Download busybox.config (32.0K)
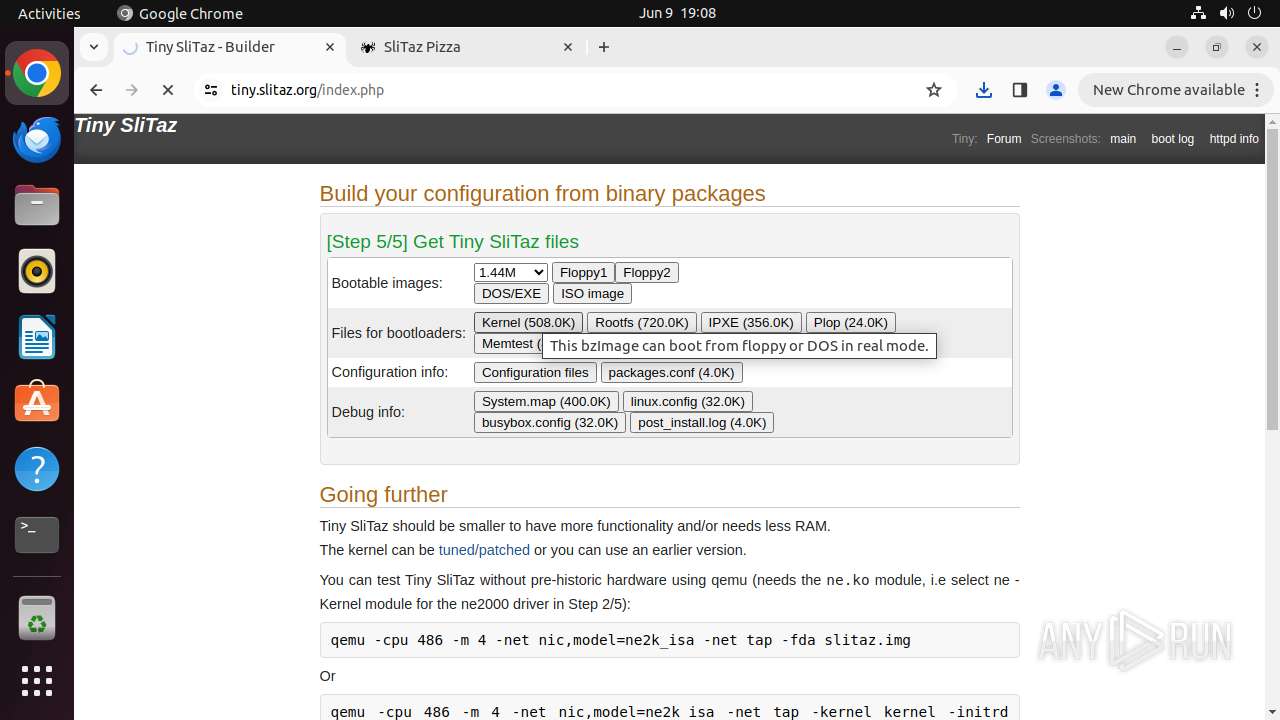This screenshot has width=1280, height=720. (550, 422)
